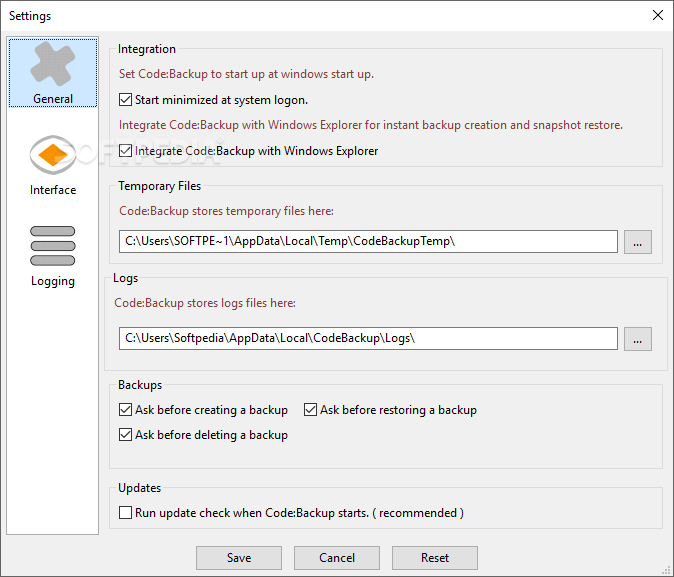Click the Reset button
Screen dimensions: 674x577
point(435,558)
